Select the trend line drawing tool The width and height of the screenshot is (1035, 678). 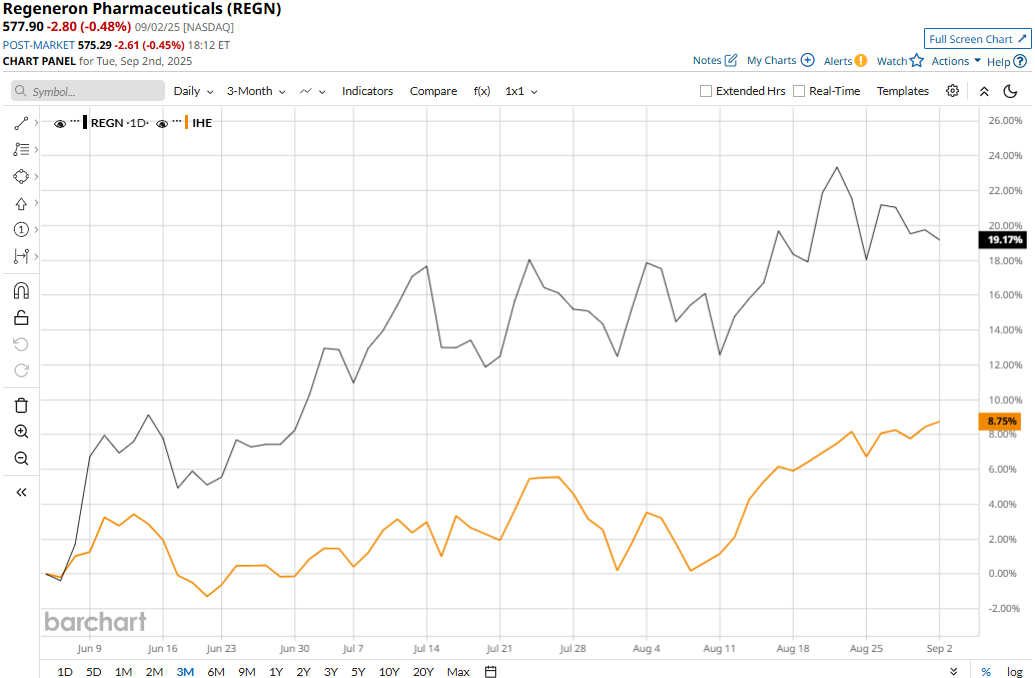(x=21, y=123)
